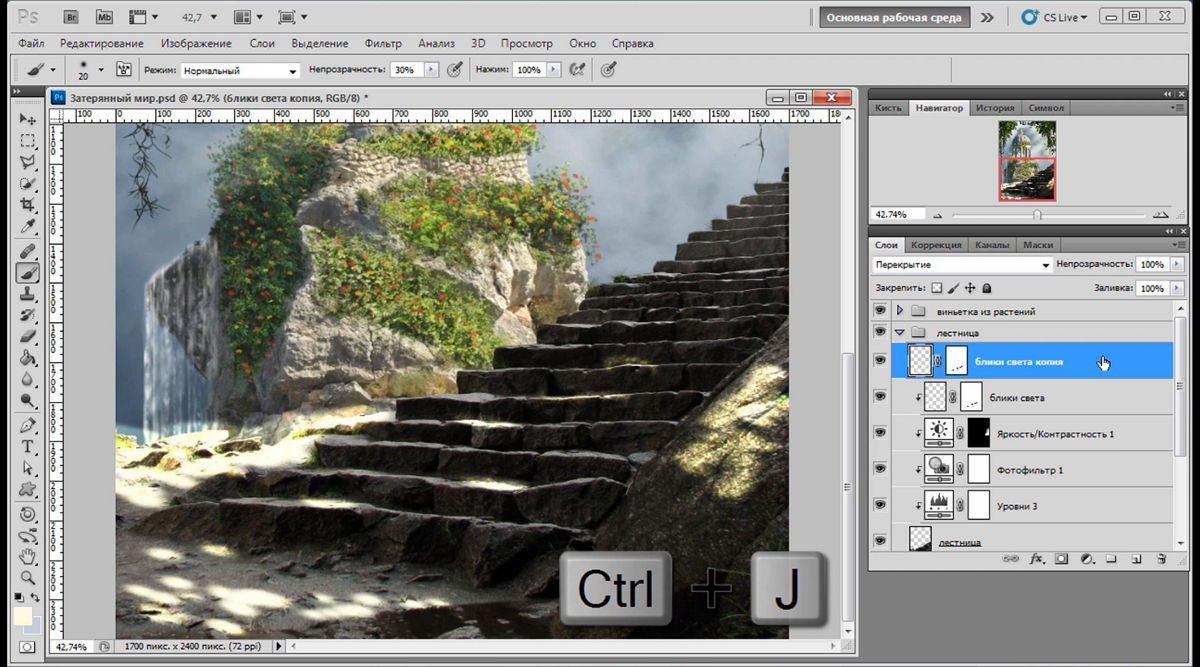The height and width of the screenshot is (667, 1200).
Task: Hide the 'Фотофильтр 1' layer
Action: coord(880,469)
